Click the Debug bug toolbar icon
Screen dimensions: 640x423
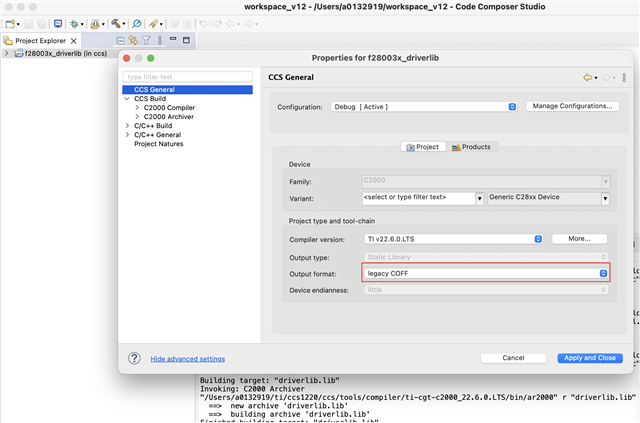click(74, 24)
